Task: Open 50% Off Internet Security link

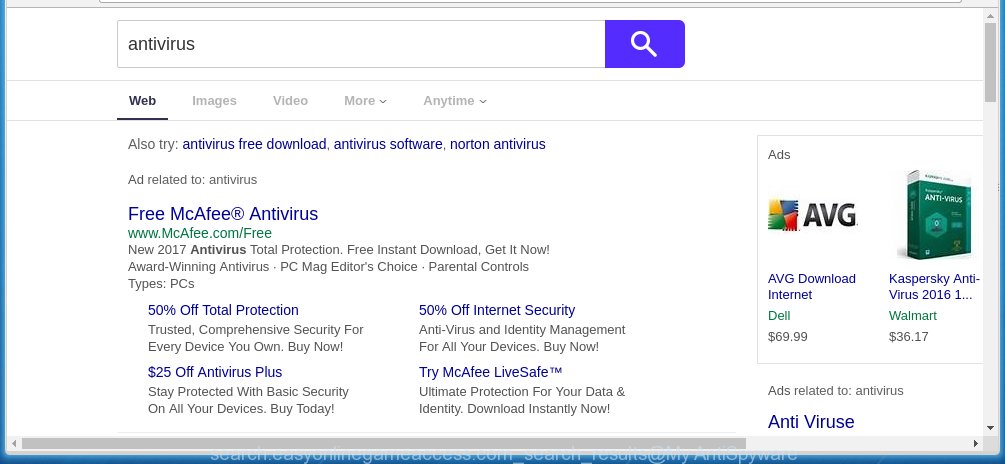Action: [497, 310]
